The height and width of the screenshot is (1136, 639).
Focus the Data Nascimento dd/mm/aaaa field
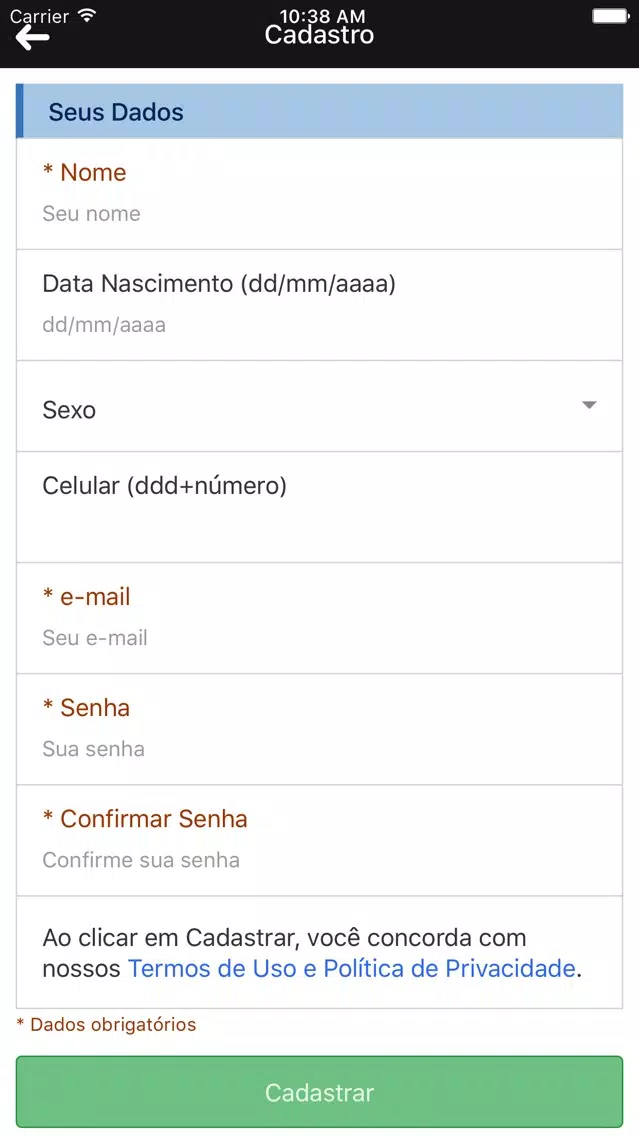point(320,325)
